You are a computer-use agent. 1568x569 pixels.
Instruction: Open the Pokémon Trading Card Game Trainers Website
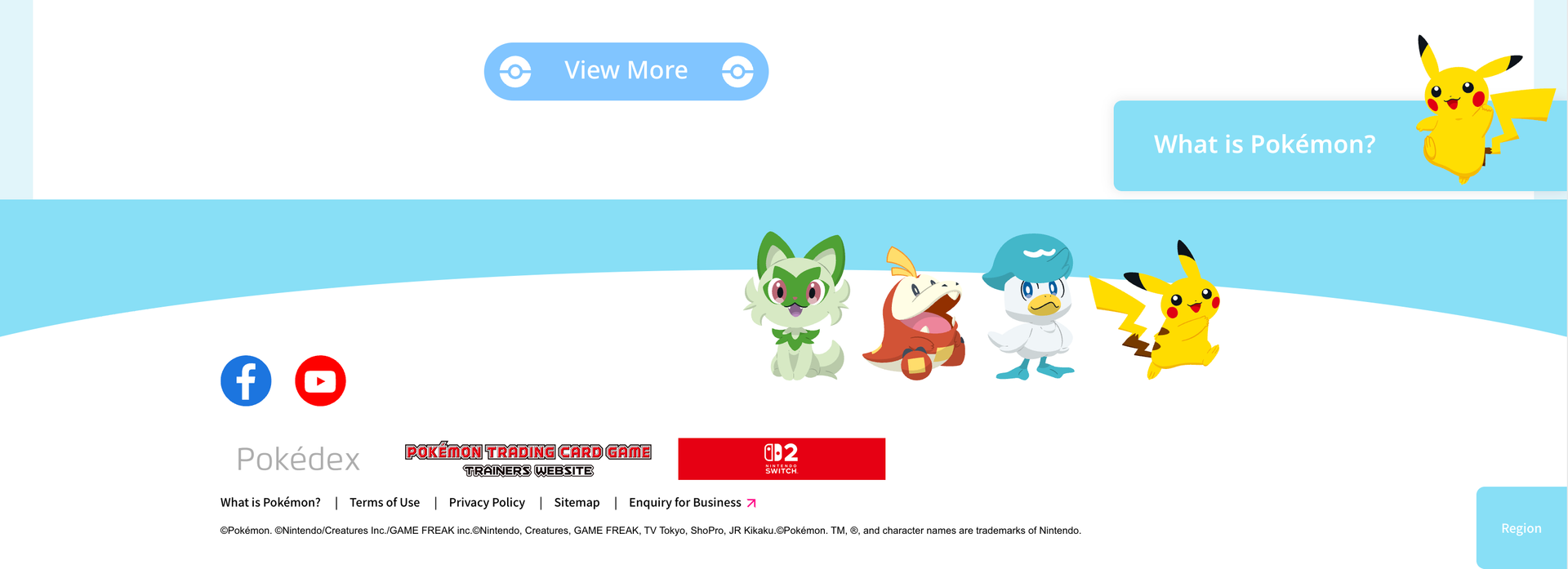click(x=528, y=460)
